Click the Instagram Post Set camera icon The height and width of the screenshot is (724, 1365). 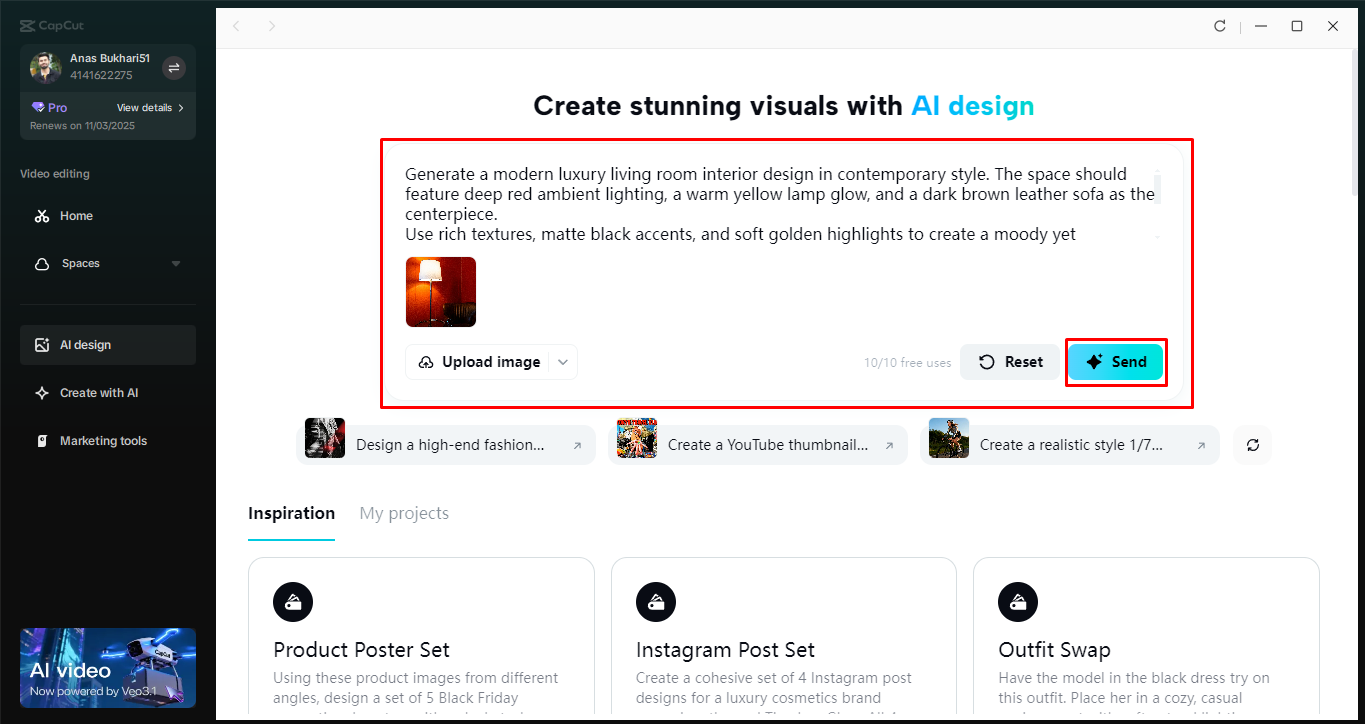pyautogui.click(x=655, y=601)
